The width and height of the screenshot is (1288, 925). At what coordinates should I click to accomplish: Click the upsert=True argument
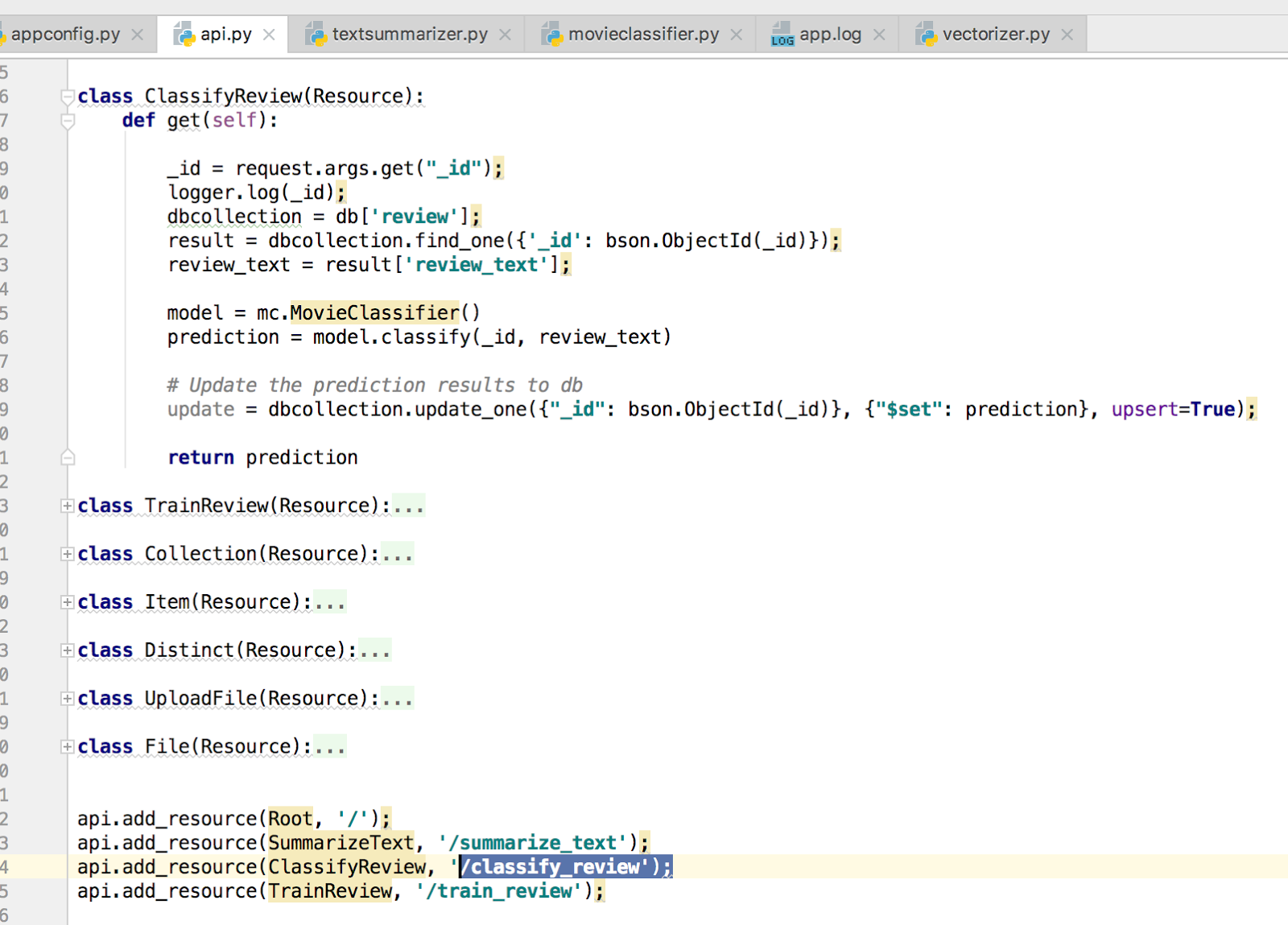tap(1174, 410)
